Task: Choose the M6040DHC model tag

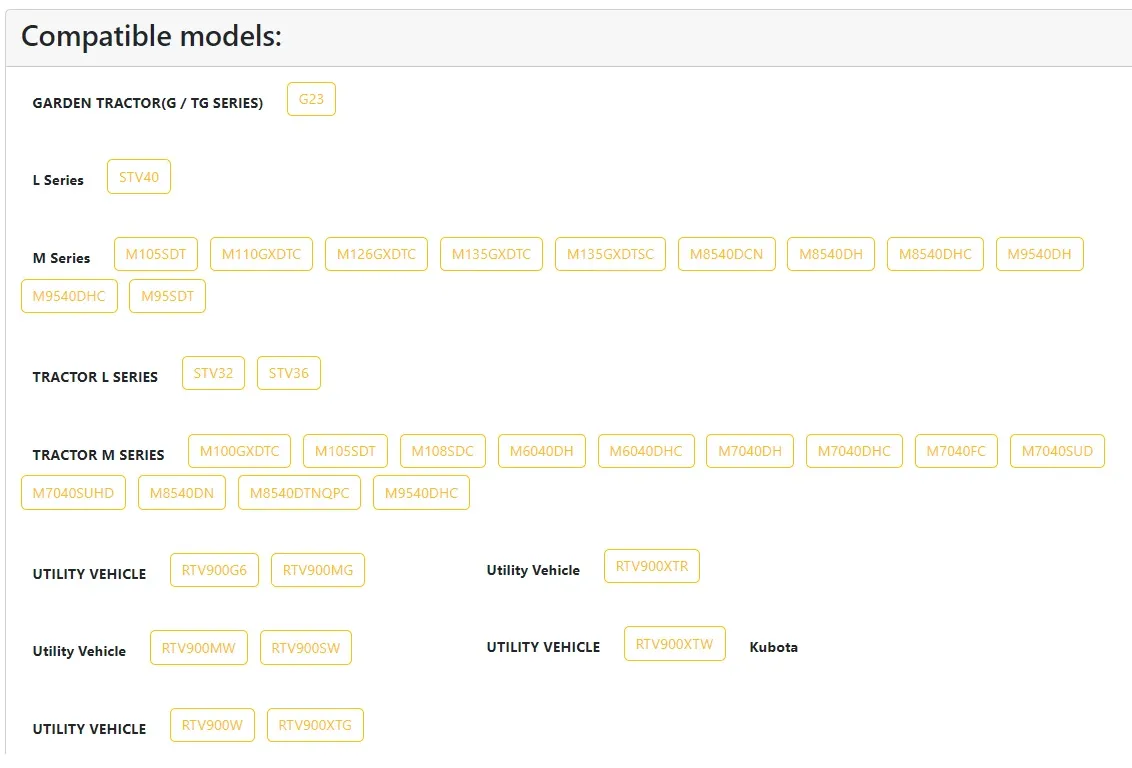Action: [646, 451]
